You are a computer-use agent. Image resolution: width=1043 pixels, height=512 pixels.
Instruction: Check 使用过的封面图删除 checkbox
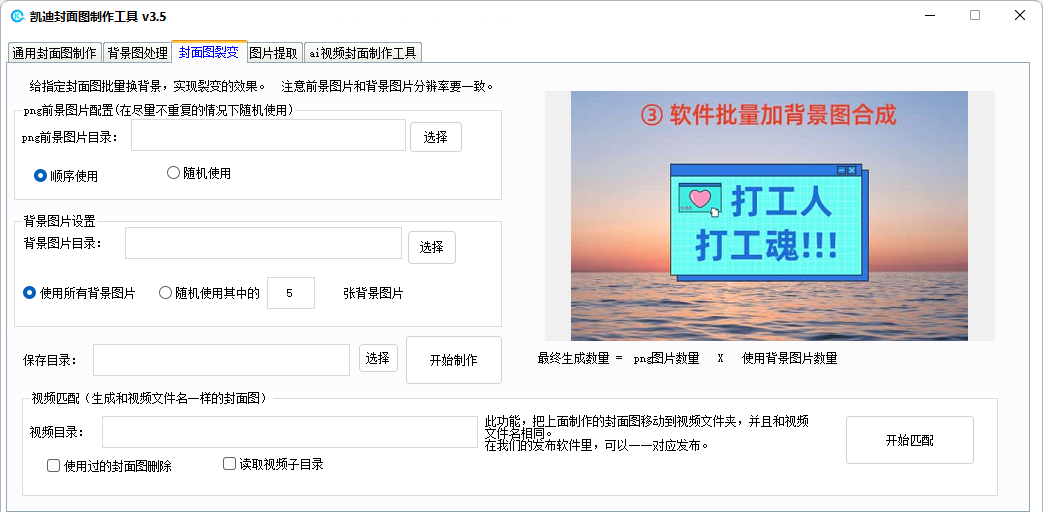coord(110,466)
